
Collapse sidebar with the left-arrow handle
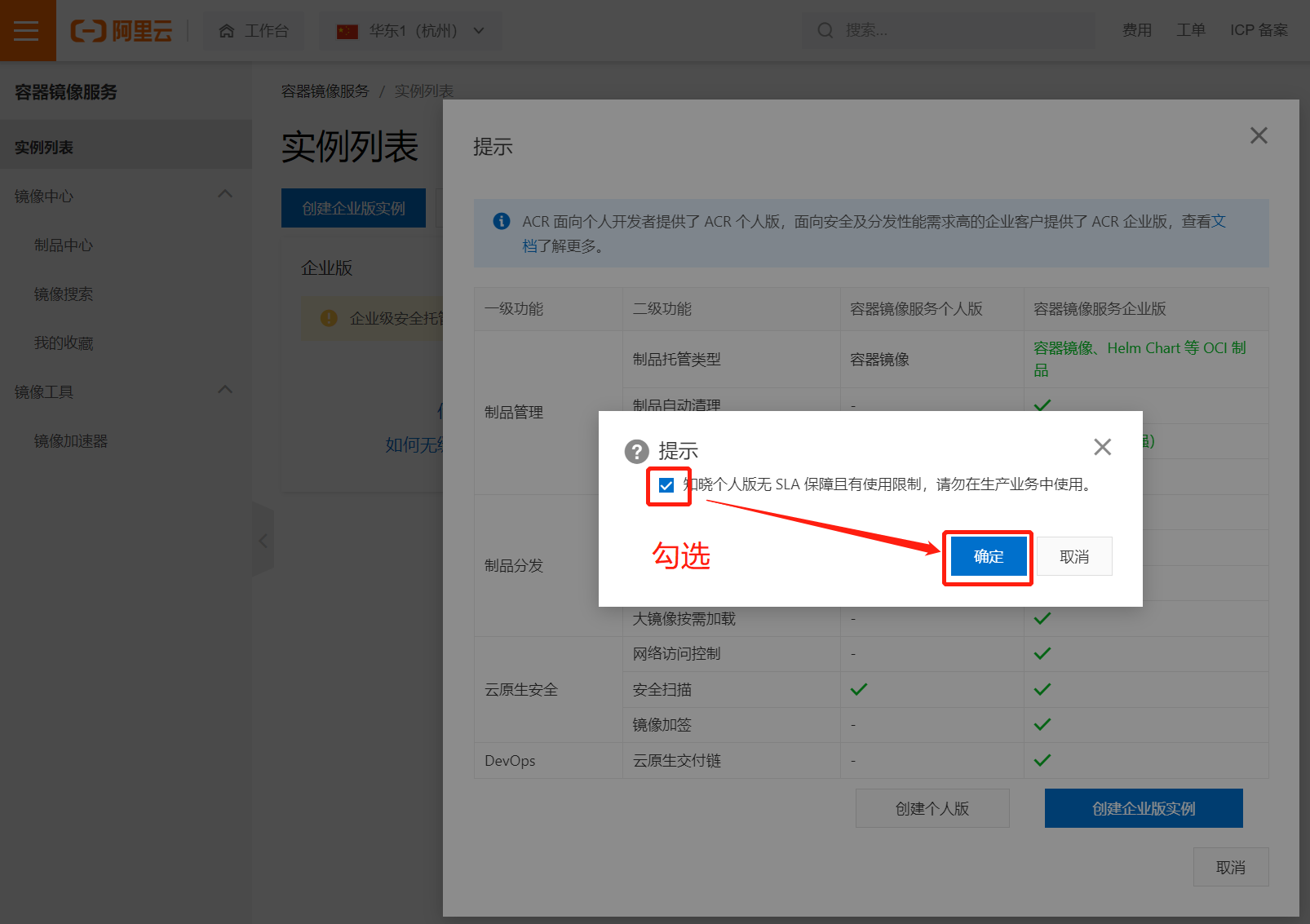263,541
